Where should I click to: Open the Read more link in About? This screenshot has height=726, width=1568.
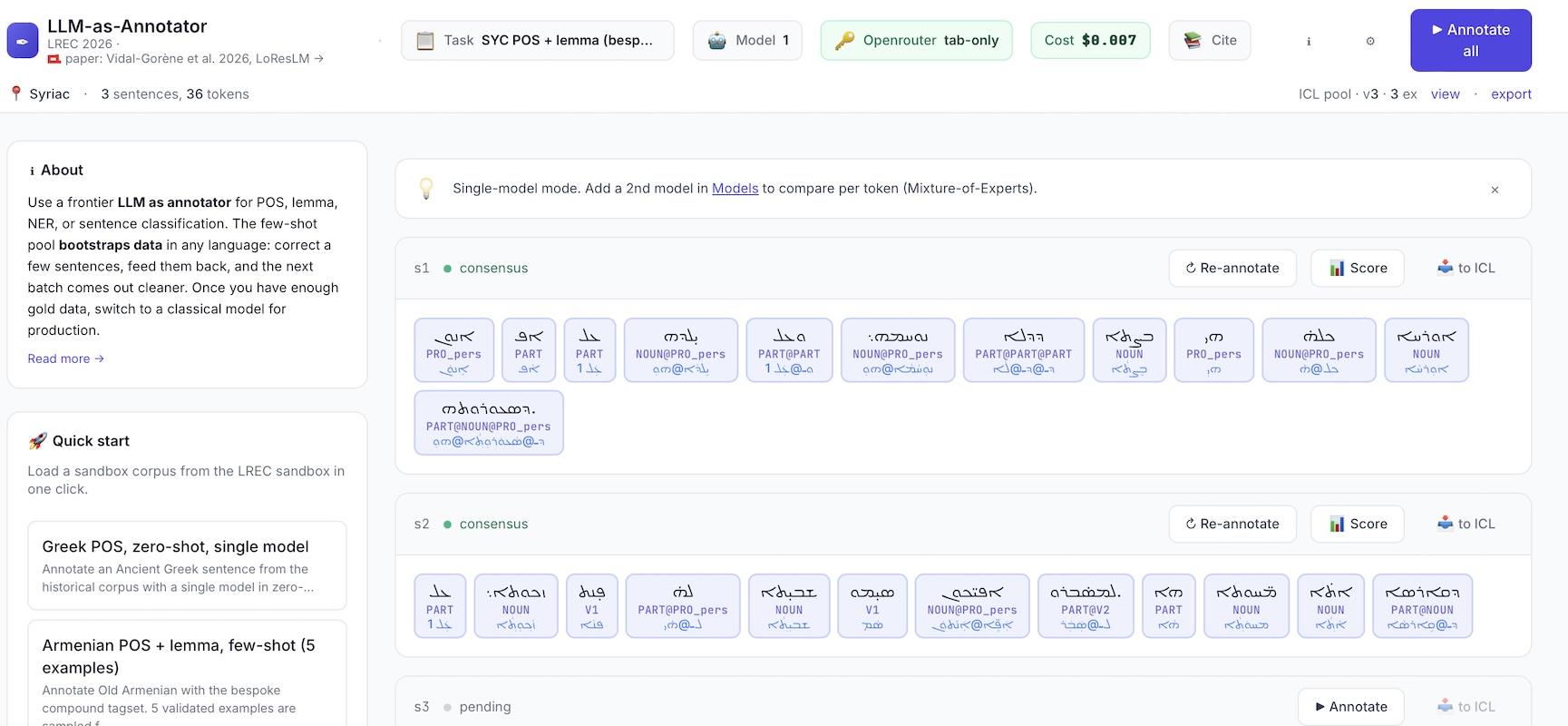coord(65,358)
